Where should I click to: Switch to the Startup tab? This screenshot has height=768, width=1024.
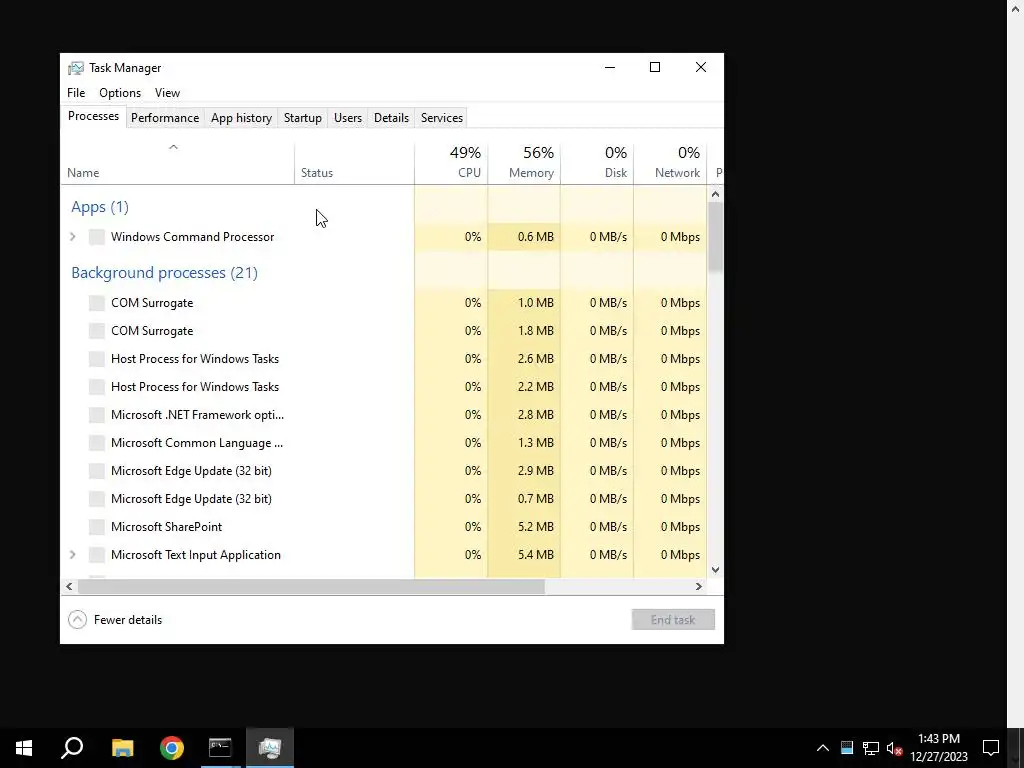click(302, 118)
